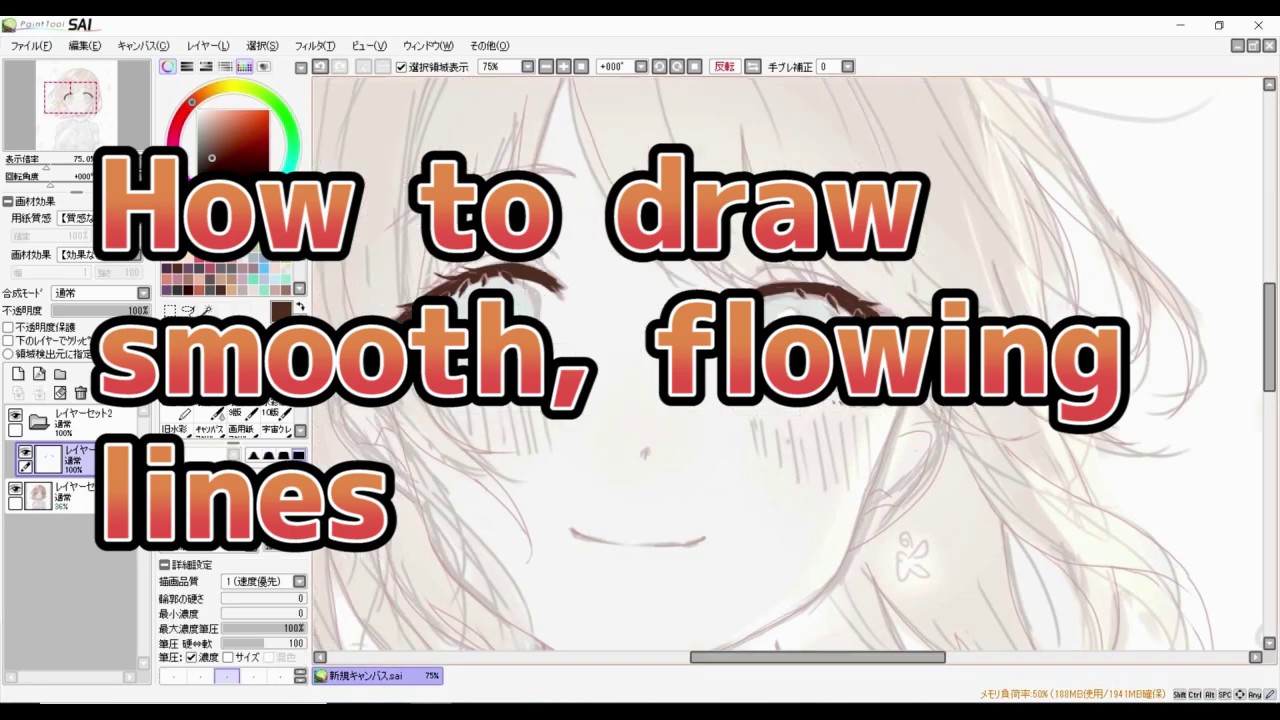Viewport: 1280px width, 720px height.
Task: Open the 編集(E) menu
Action: (85, 46)
